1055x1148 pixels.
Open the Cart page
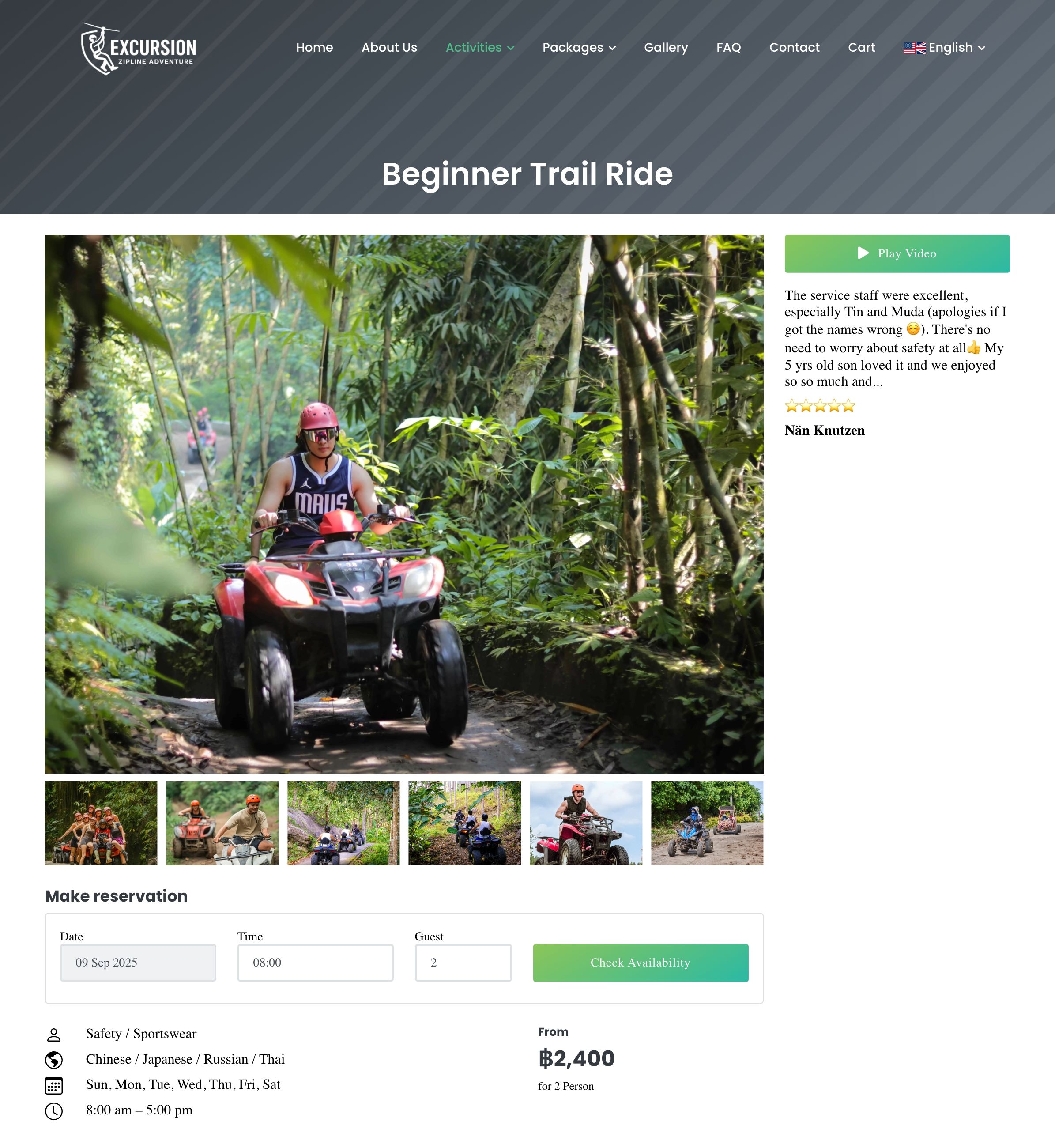[861, 48]
